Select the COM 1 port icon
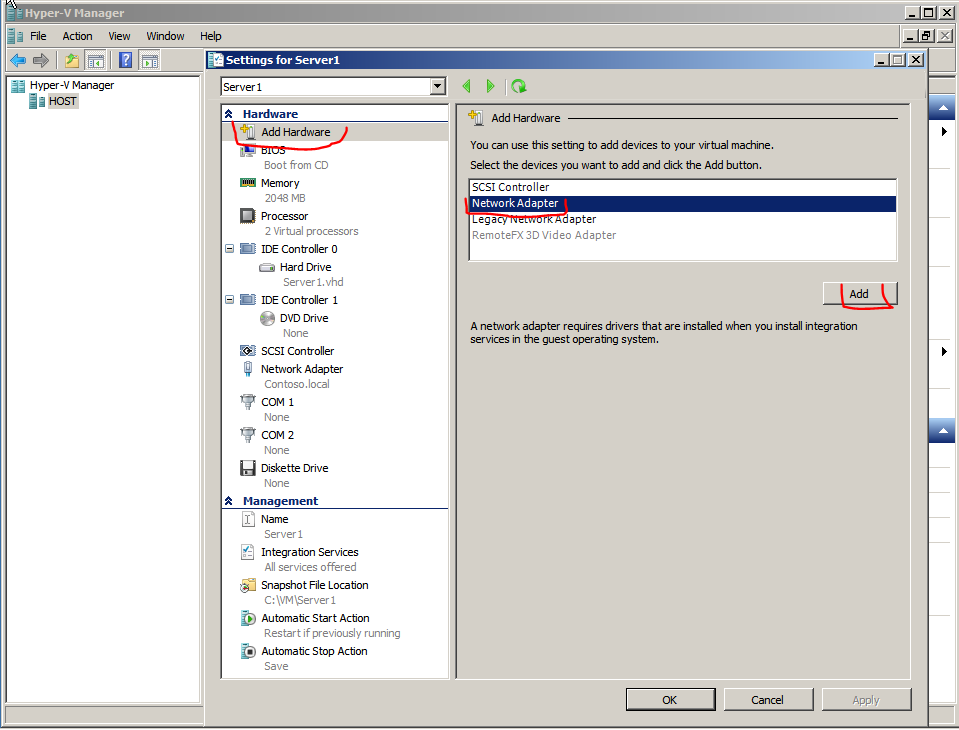Viewport: 959px width, 730px height. click(248, 402)
